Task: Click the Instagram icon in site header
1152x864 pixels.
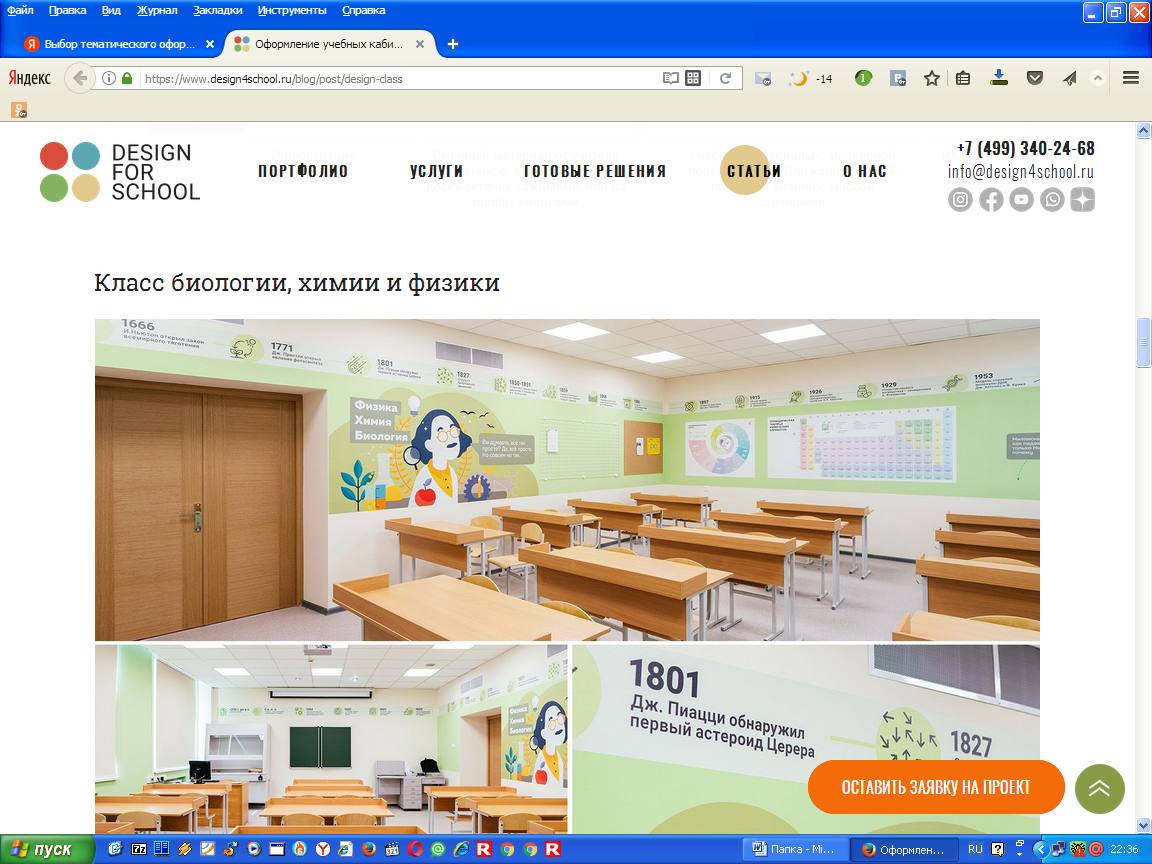Action: (x=960, y=200)
